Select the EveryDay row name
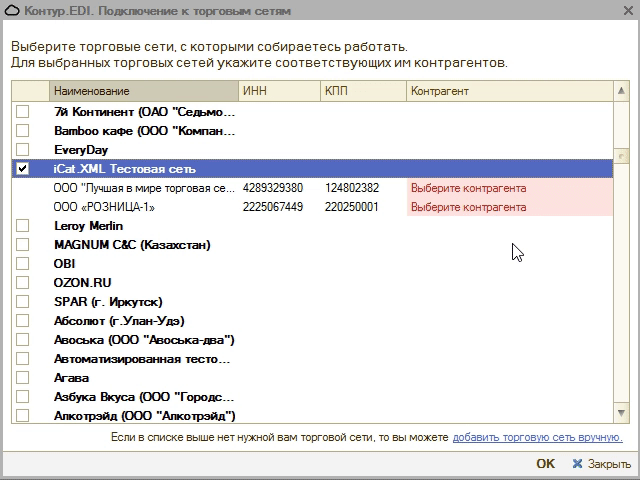The height and width of the screenshot is (480, 640). coord(81,150)
